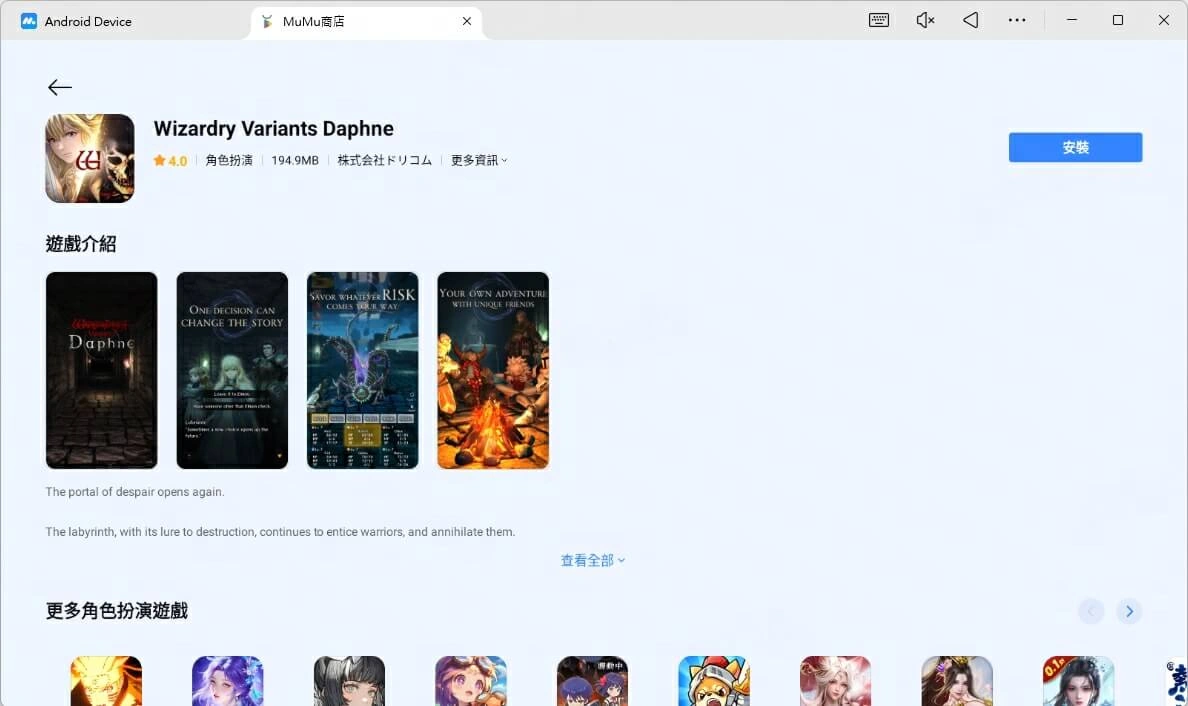Click the 4.0 star rating
The height and width of the screenshot is (706, 1188).
(170, 161)
